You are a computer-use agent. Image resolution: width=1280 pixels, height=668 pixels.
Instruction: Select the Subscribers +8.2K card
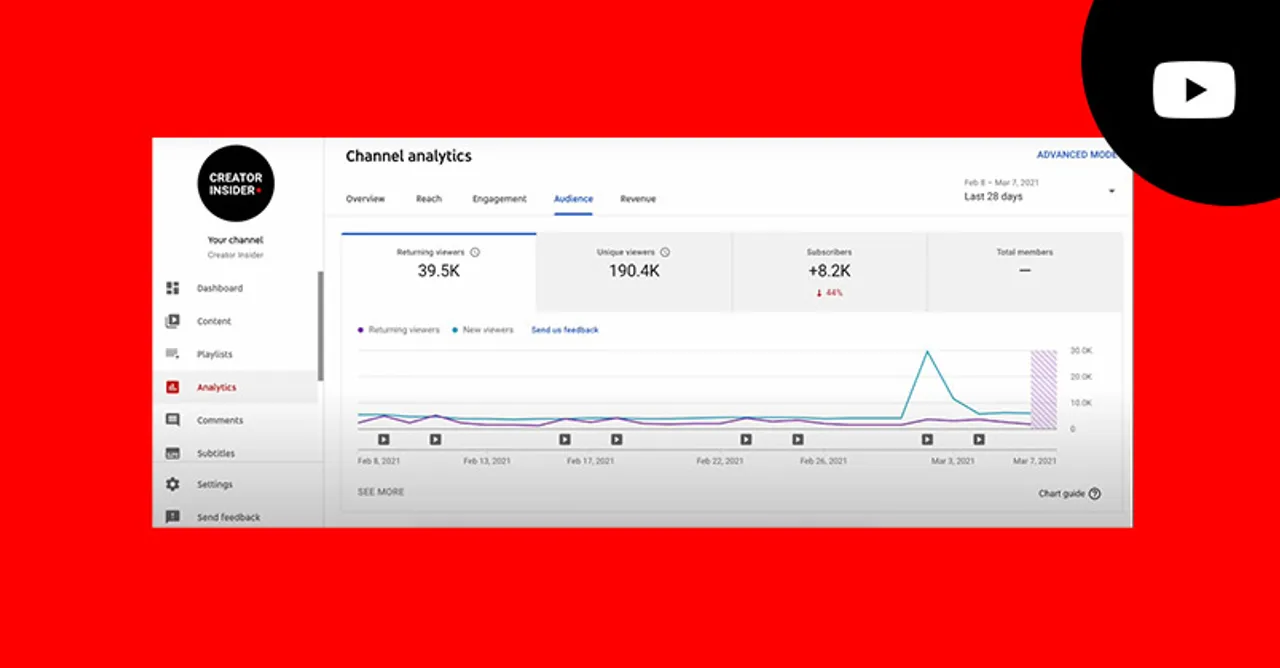click(x=829, y=272)
